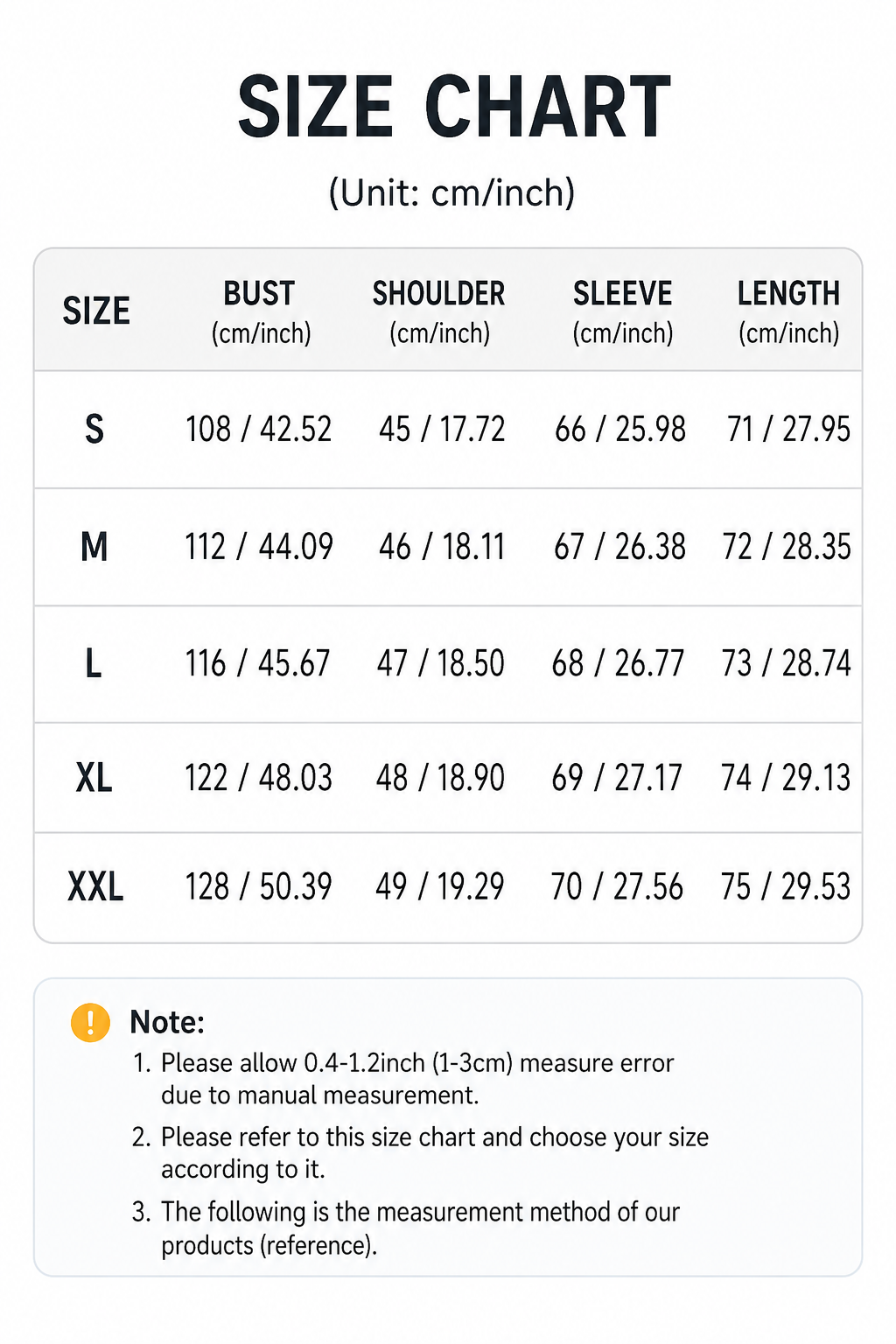Click shoulder value 46 / 18.11
Viewport: 896px width, 1344px height.
[x=442, y=547]
